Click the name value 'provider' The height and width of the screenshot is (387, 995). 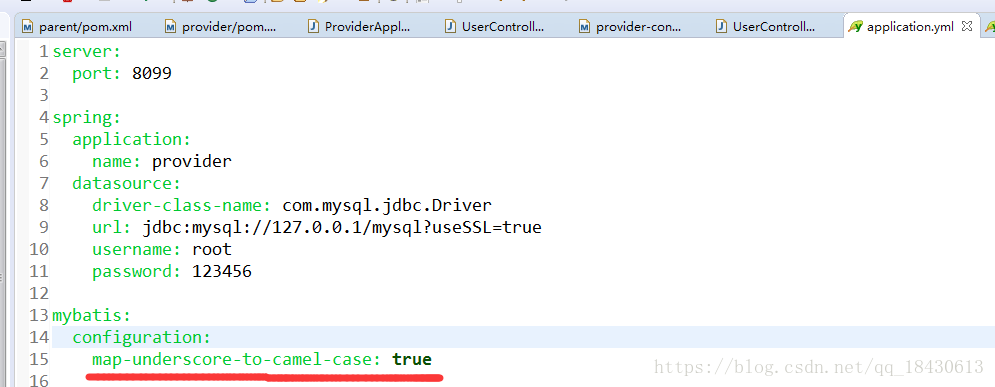192,161
